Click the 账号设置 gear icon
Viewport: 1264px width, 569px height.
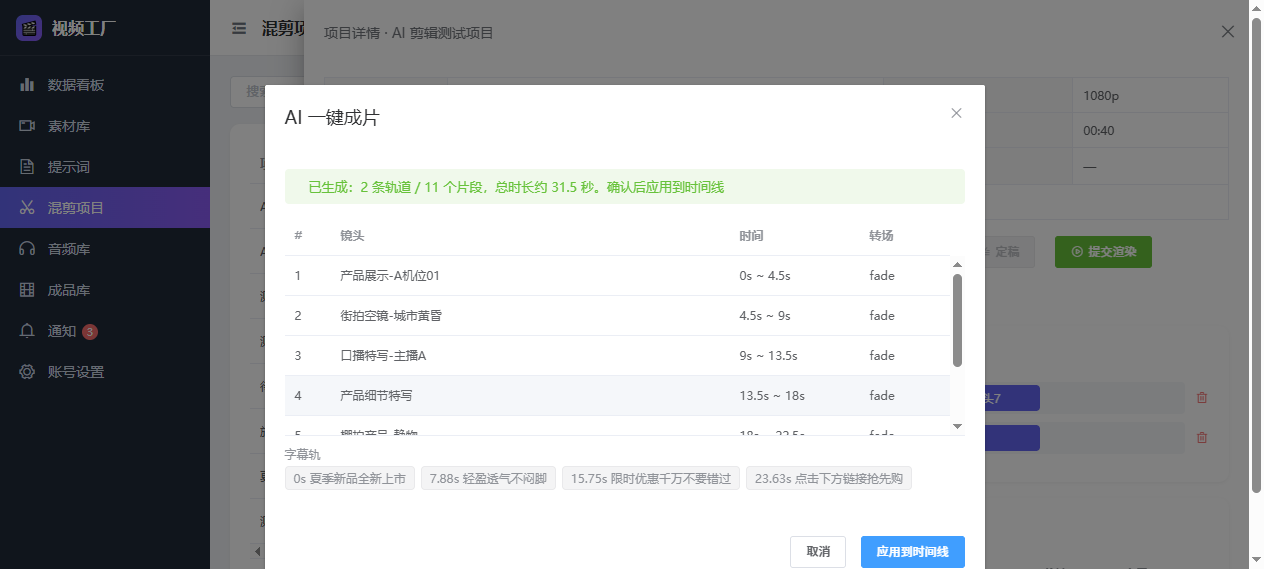point(27,372)
